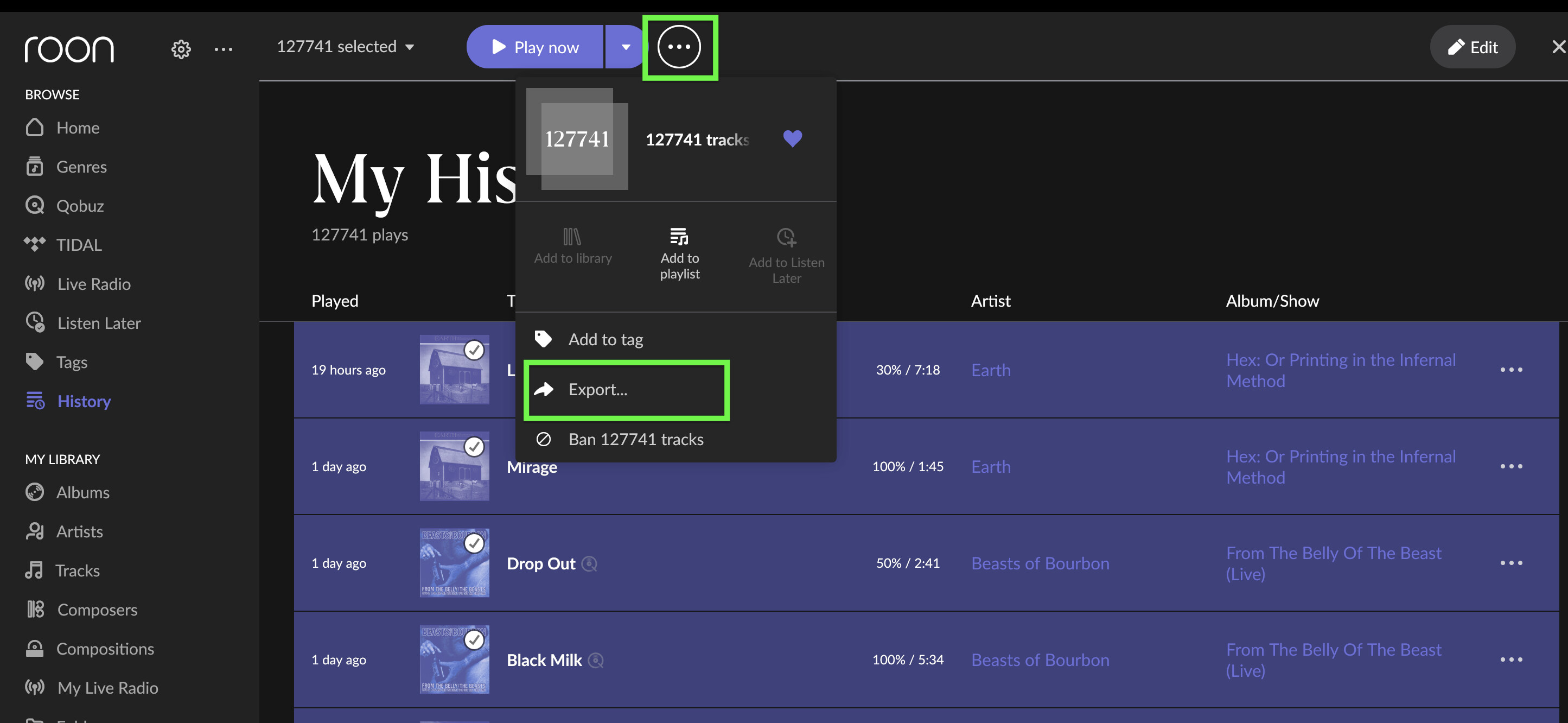Image resolution: width=1568 pixels, height=723 pixels.
Task: Untick the Black Milk track checkmark
Action: [x=474, y=639]
